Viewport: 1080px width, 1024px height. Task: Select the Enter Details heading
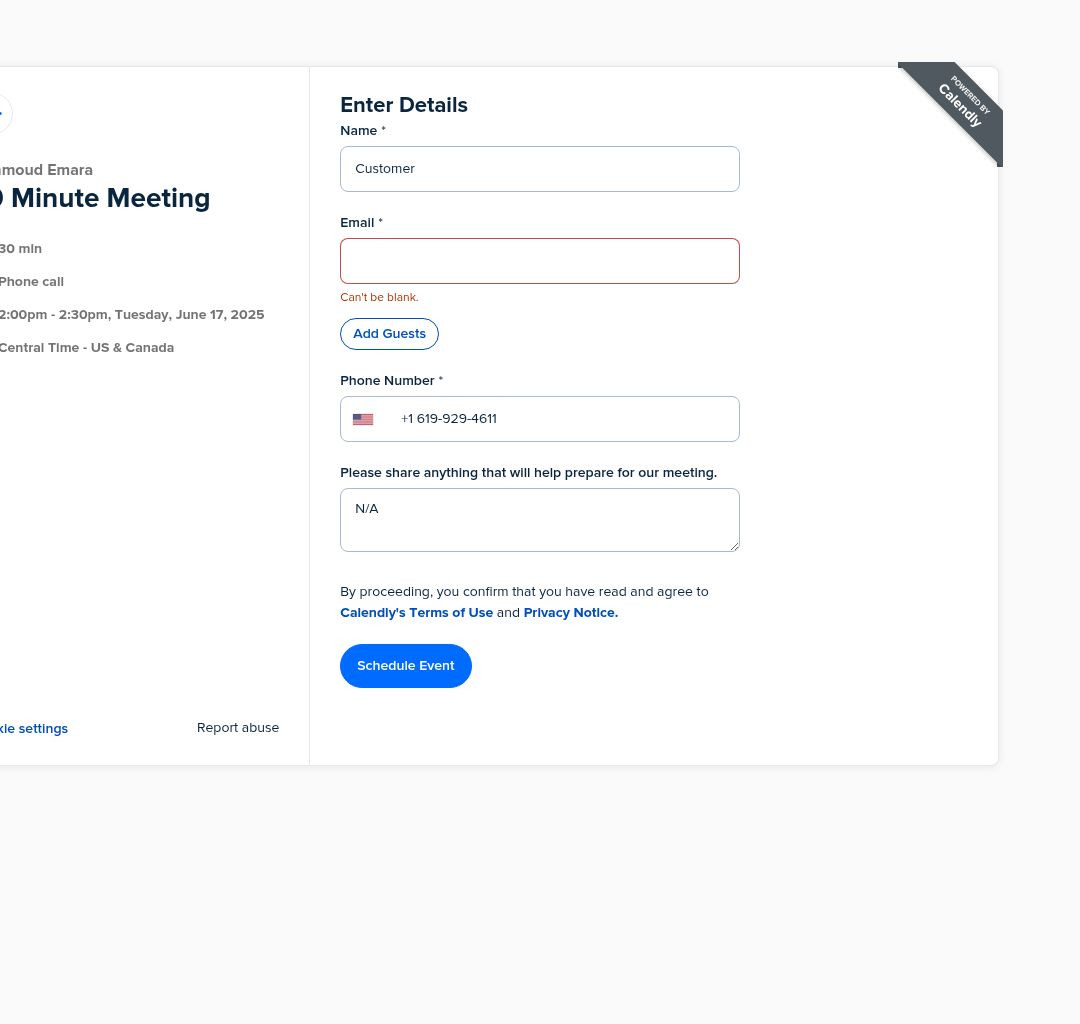pyautogui.click(x=404, y=105)
